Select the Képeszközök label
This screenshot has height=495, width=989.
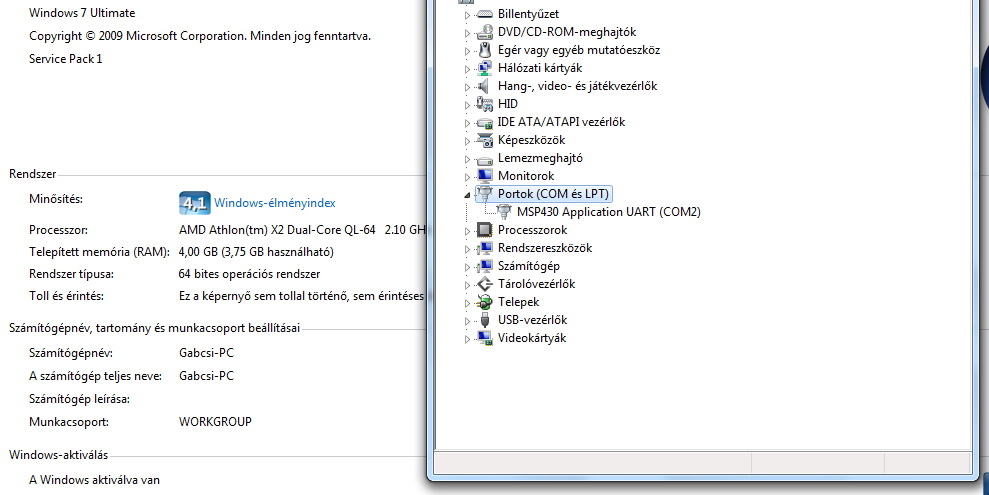point(531,140)
